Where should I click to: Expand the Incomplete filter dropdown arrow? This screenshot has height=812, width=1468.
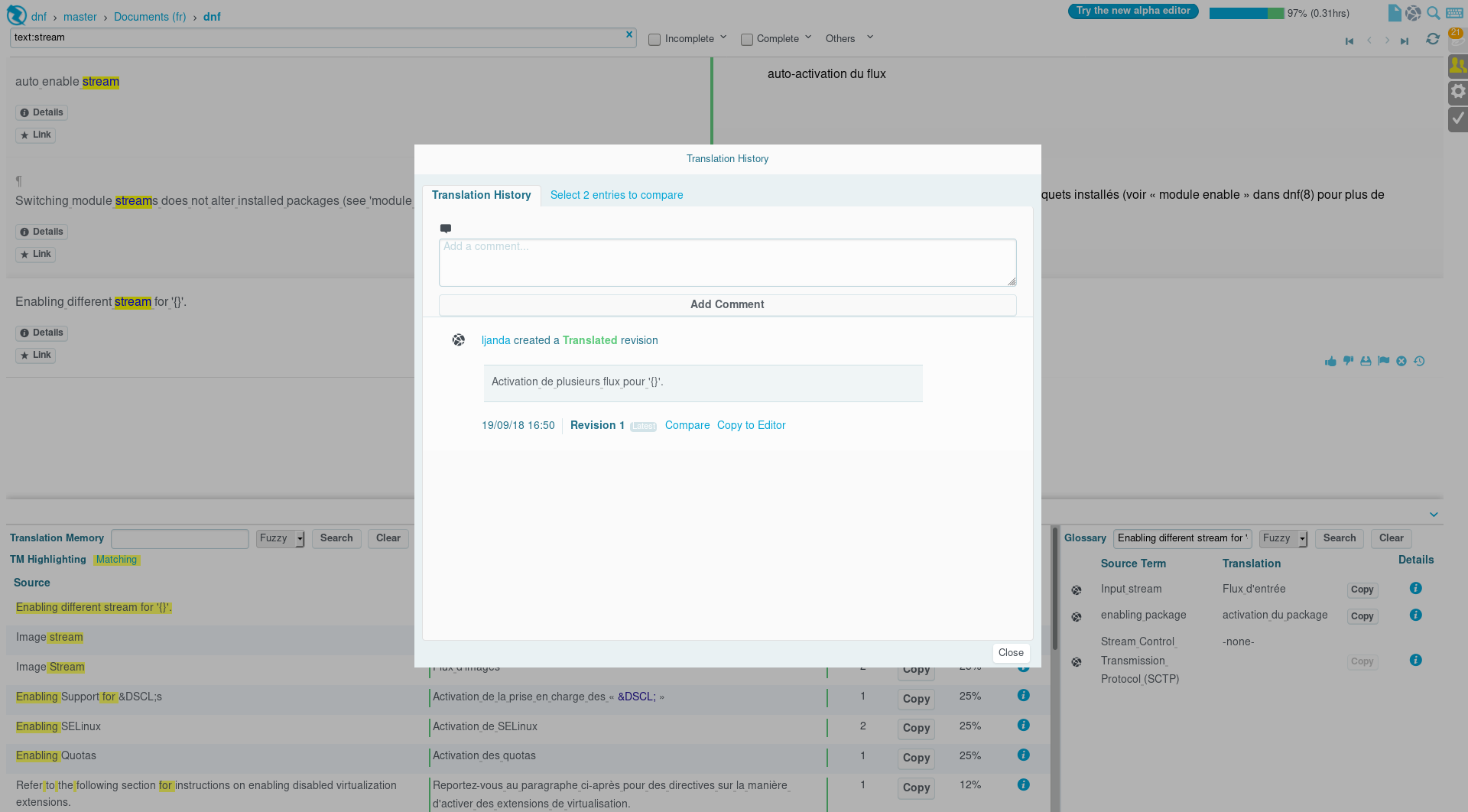[723, 37]
